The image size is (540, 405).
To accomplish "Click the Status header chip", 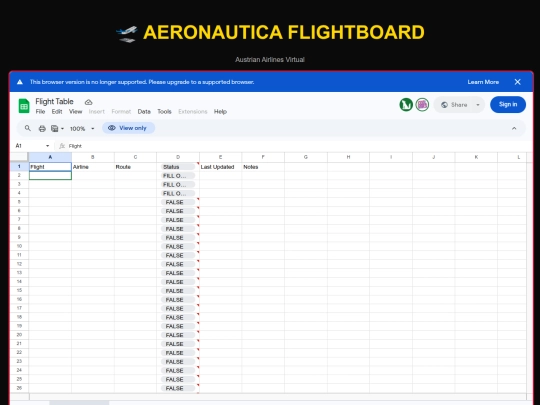I will tap(178, 167).
